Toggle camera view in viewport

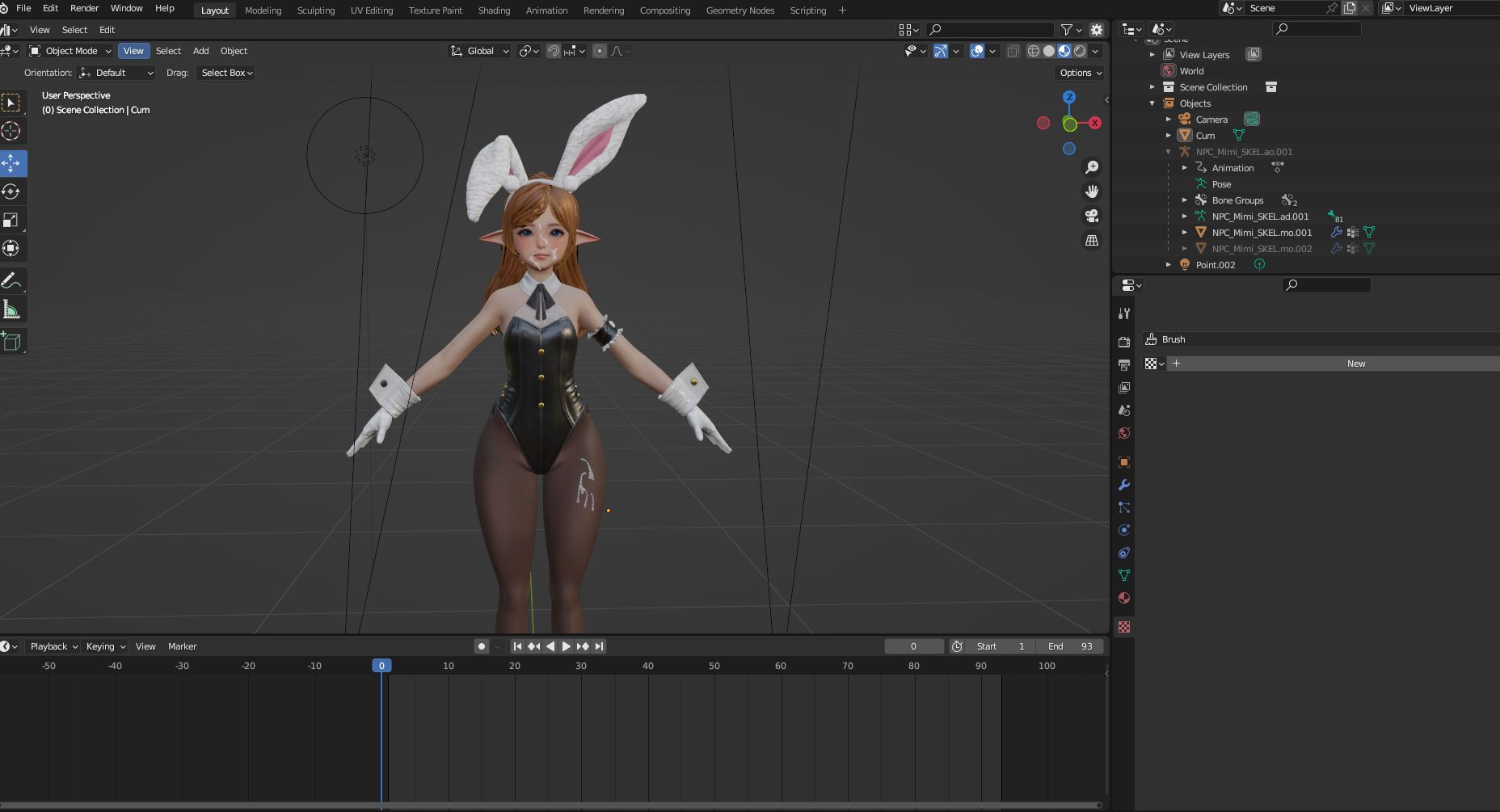click(1092, 216)
